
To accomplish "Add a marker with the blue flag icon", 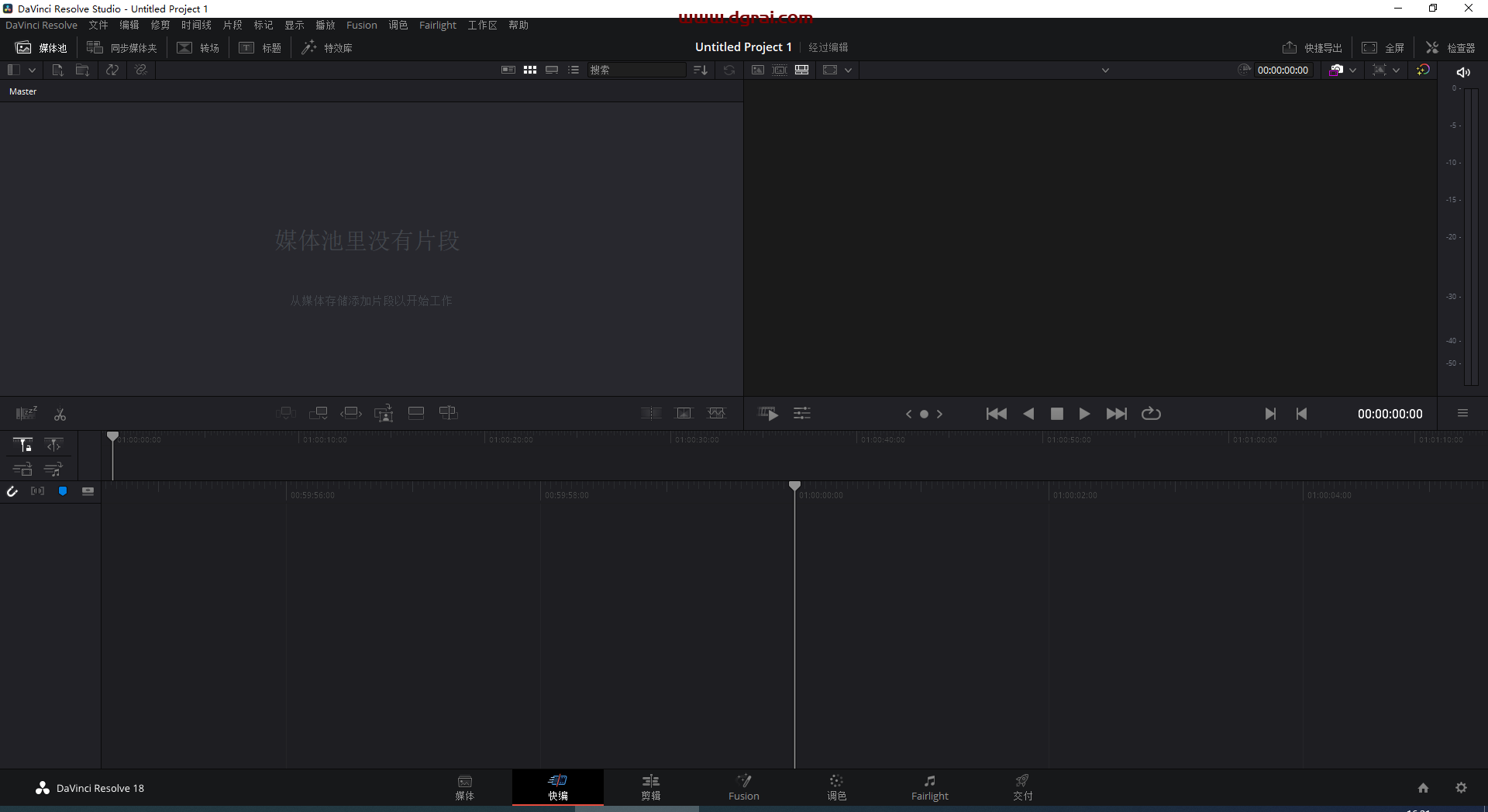I will [x=63, y=490].
